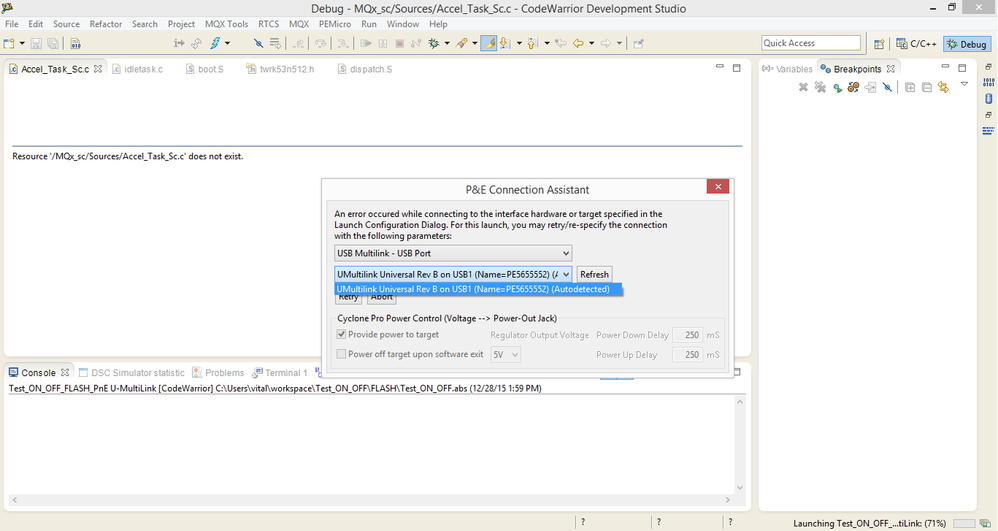Click the Terminate debug icon

coord(399,43)
